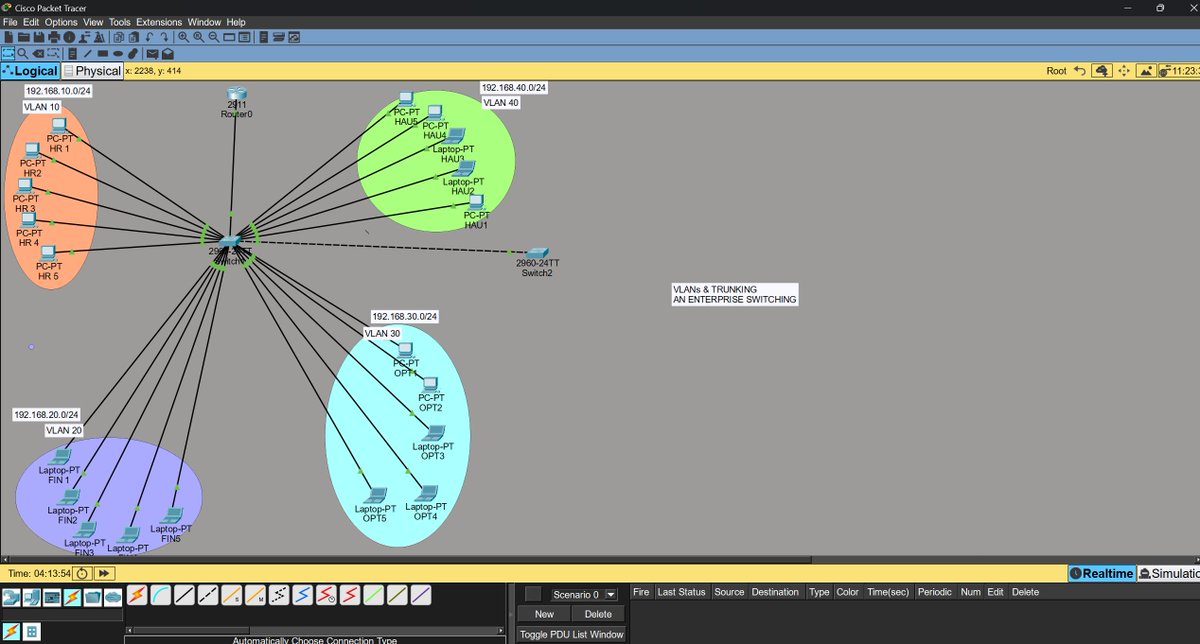Click the New Cluster cloud icon
This screenshot has height=644, width=1200.
point(1101,71)
